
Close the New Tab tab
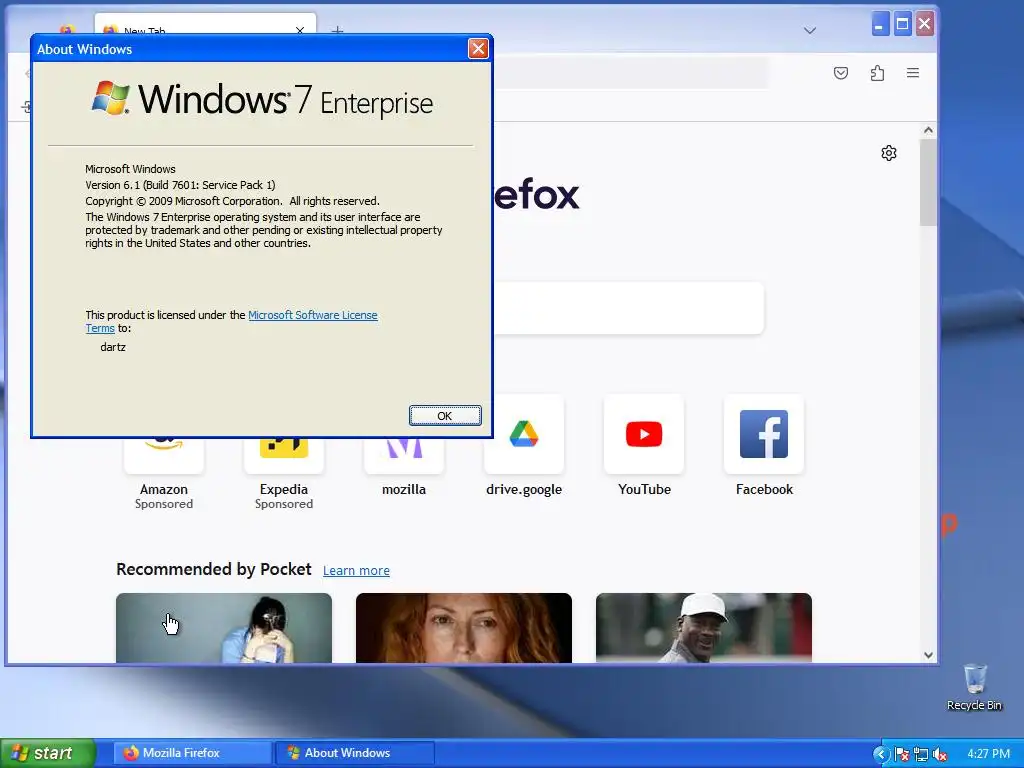[300, 30]
